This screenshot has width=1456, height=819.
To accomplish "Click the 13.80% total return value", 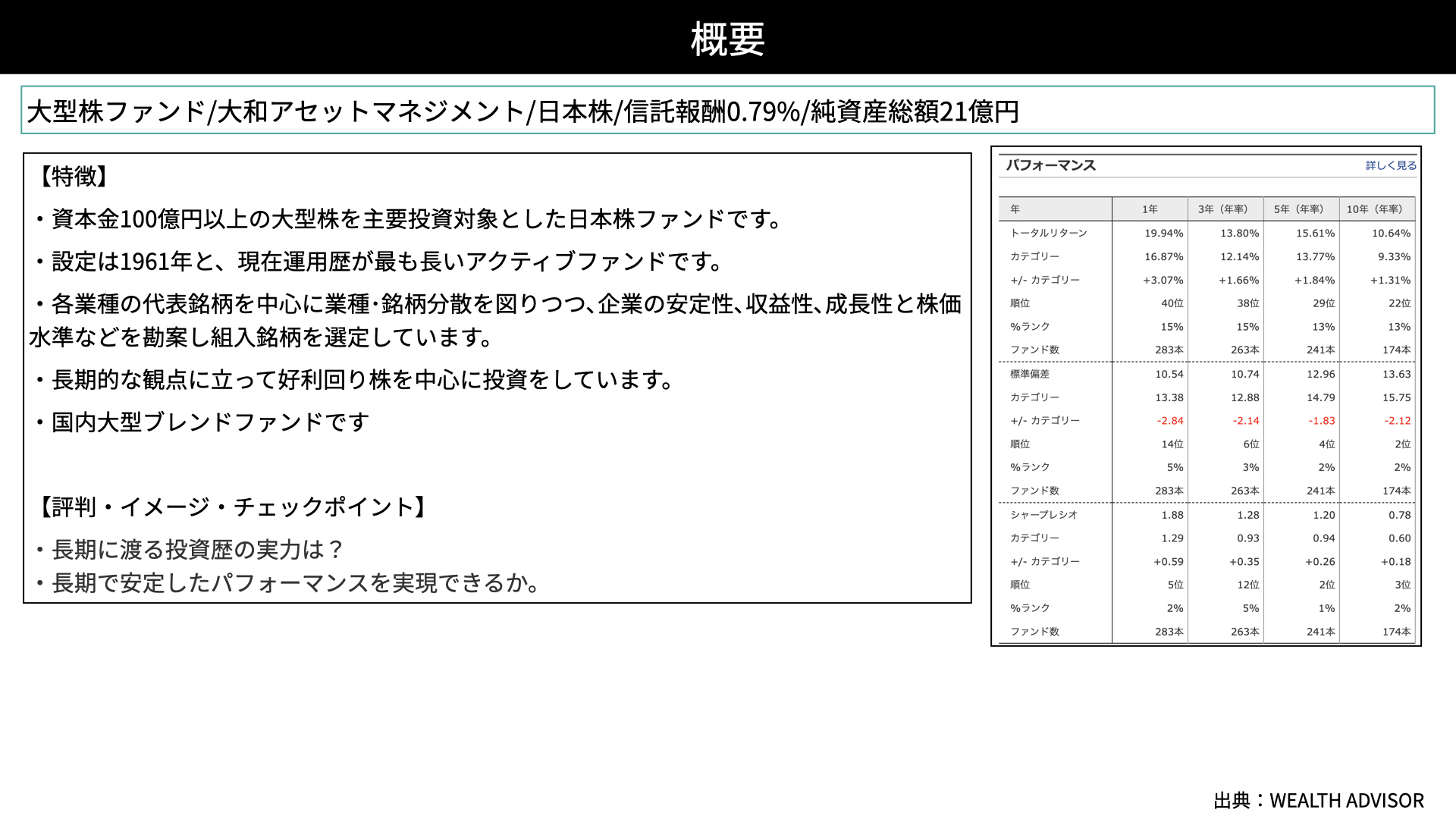I will click(1239, 234).
